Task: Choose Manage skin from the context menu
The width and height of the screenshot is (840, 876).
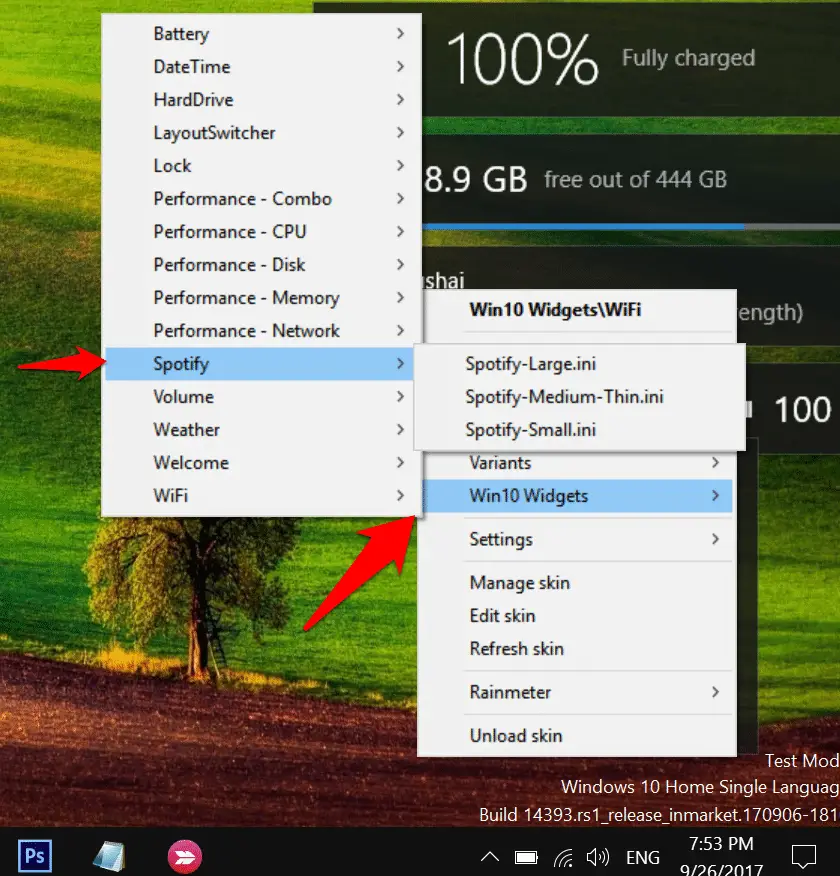Action: click(577, 583)
